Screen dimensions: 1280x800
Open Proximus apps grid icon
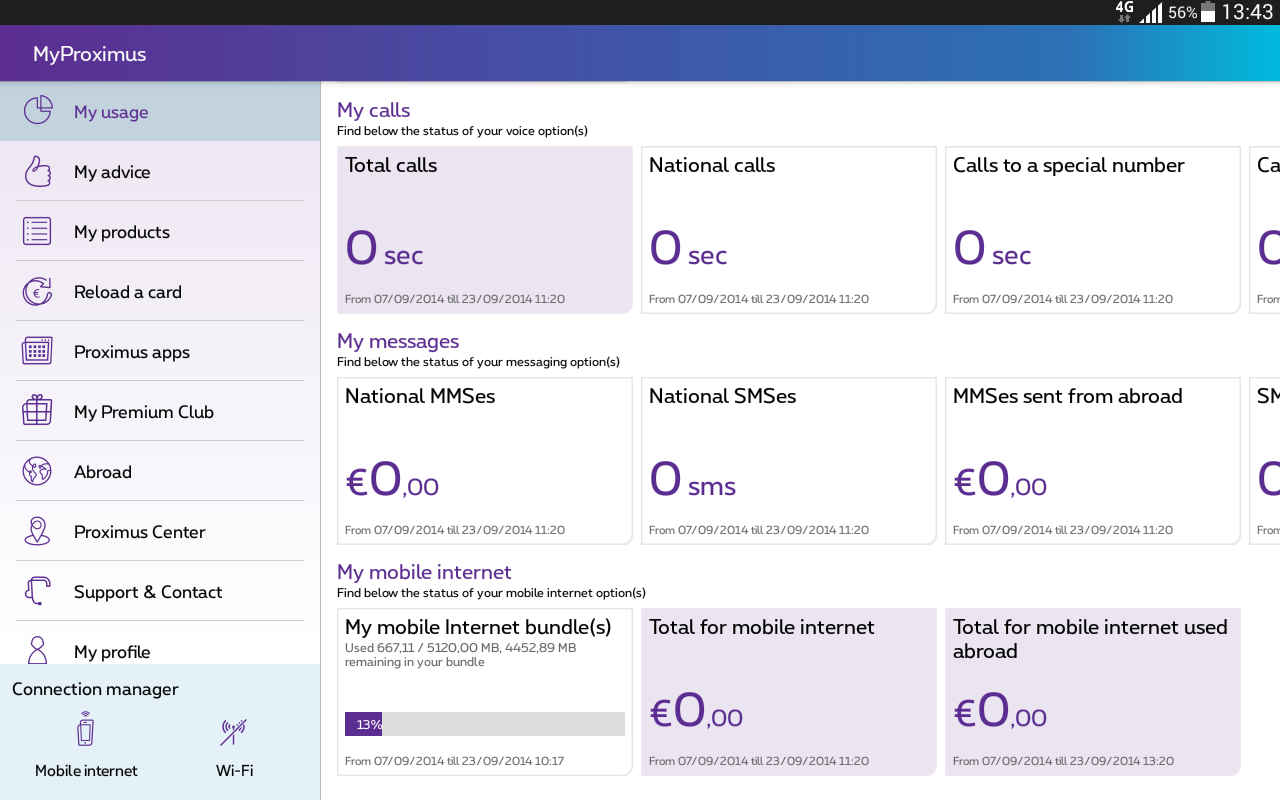[x=37, y=351]
